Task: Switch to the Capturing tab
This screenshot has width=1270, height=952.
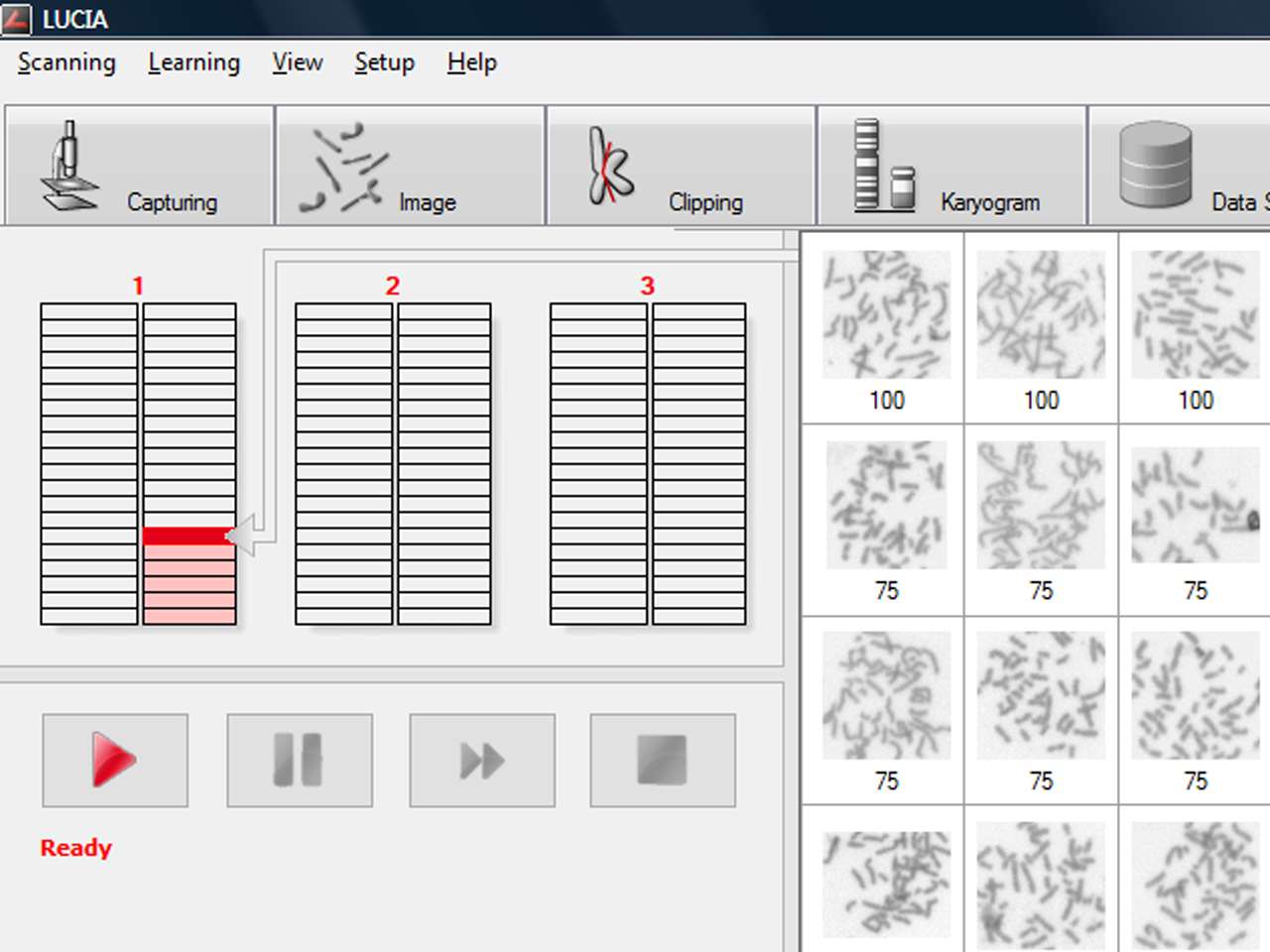Action: coord(139,166)
